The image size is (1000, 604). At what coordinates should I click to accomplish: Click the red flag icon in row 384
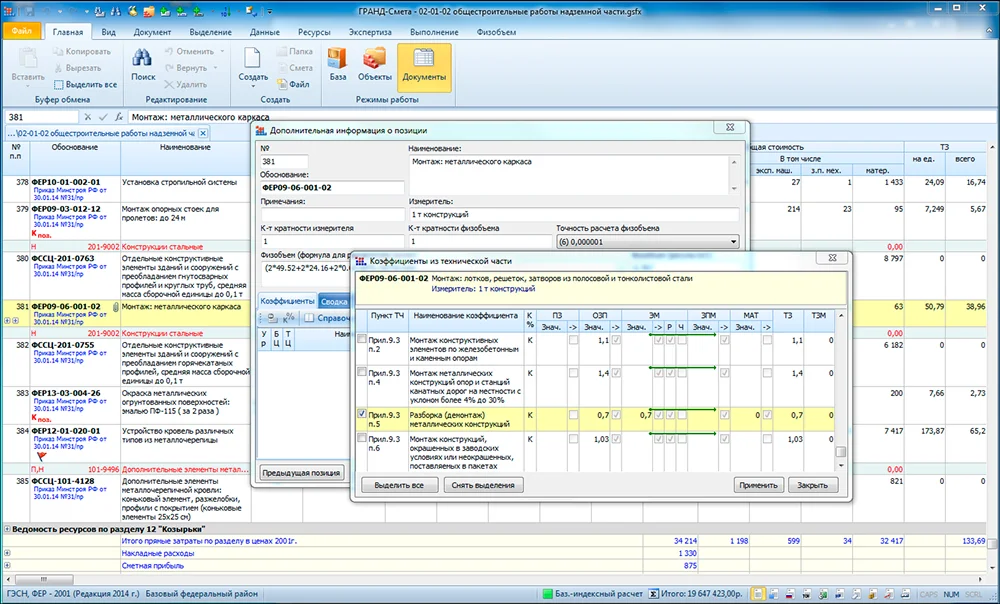pos(41,456)
